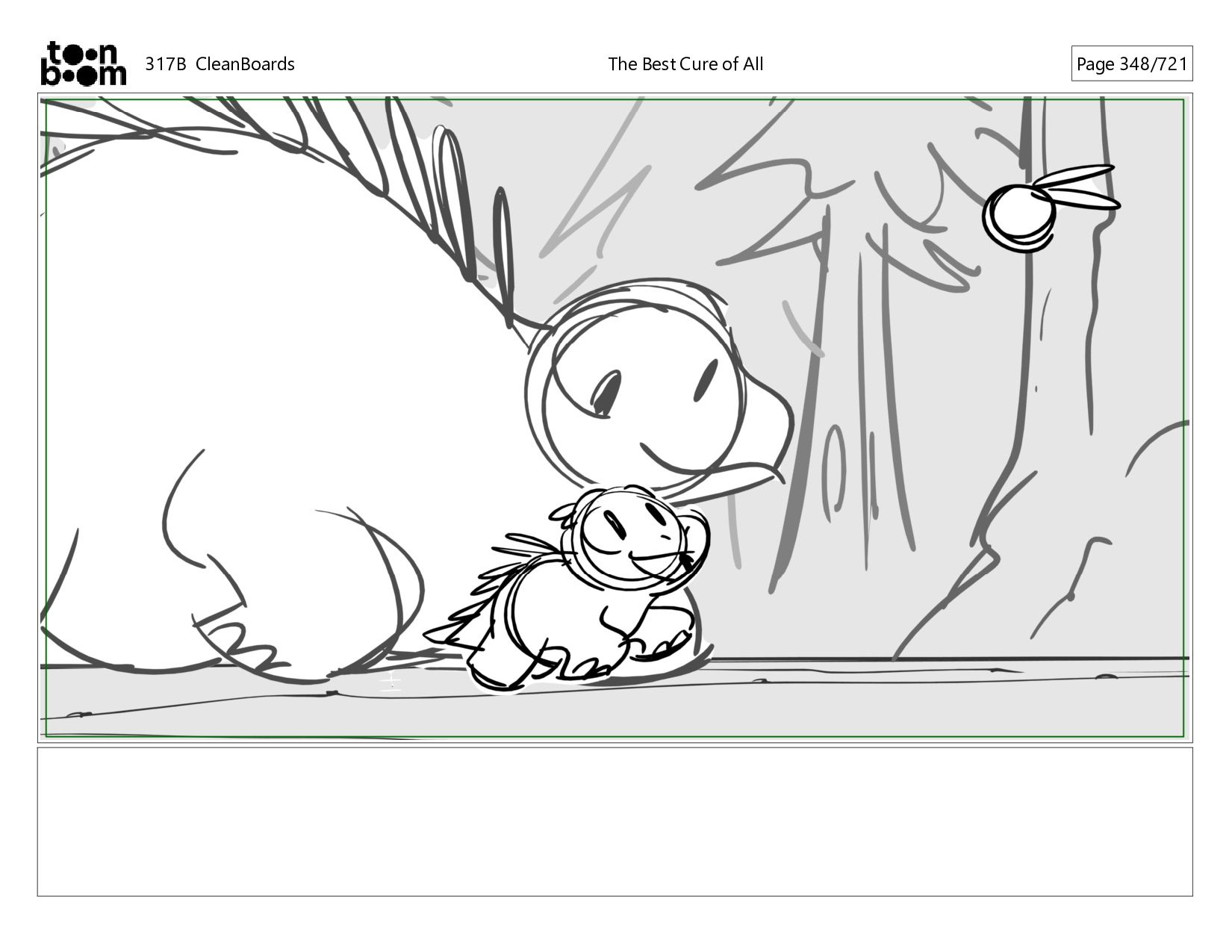Select the '317B CleanBoards' header text
This screenshot has height=952, width=1232.
point(220,64)
